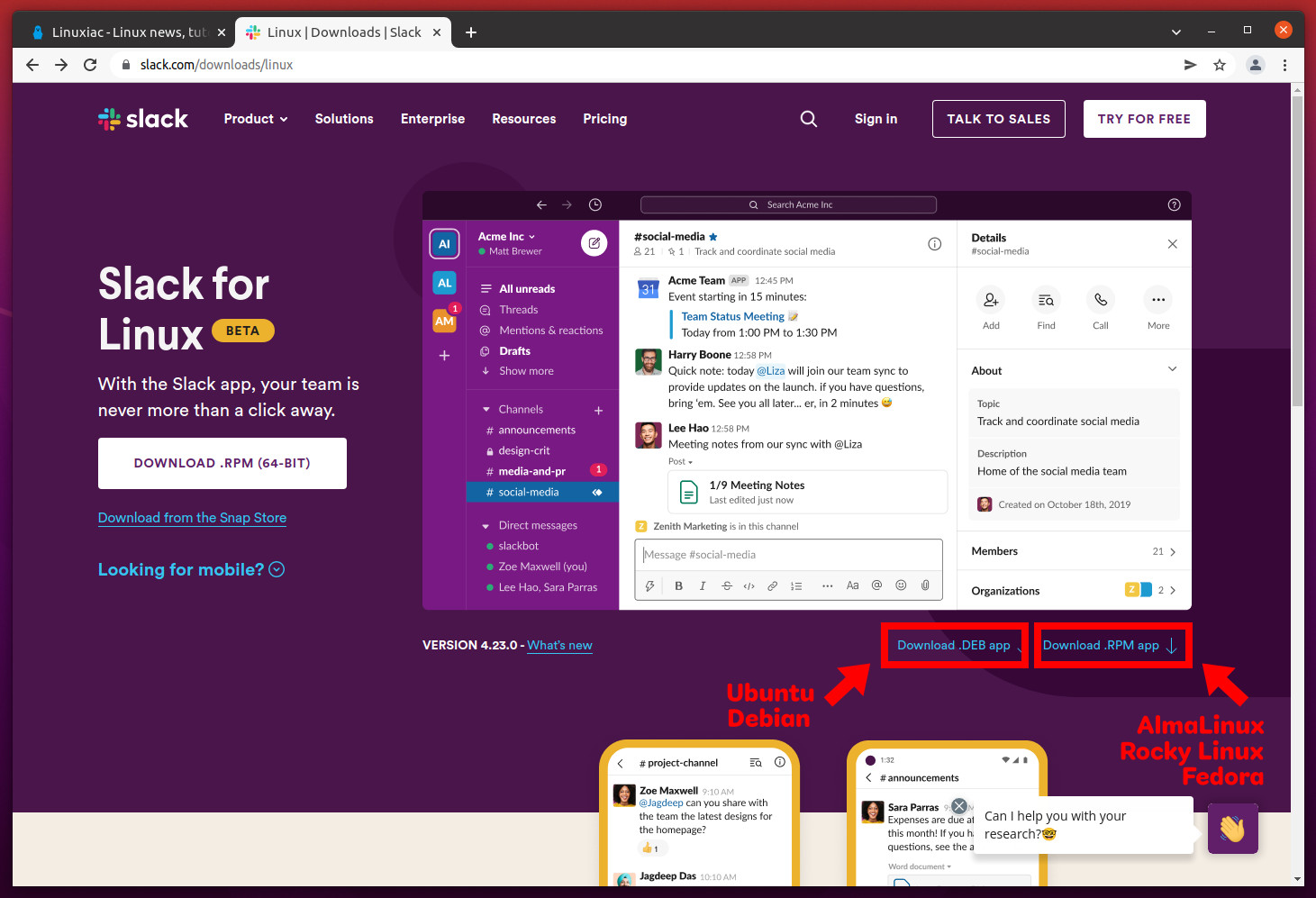Expand the Organizations row

(1074, 591)
